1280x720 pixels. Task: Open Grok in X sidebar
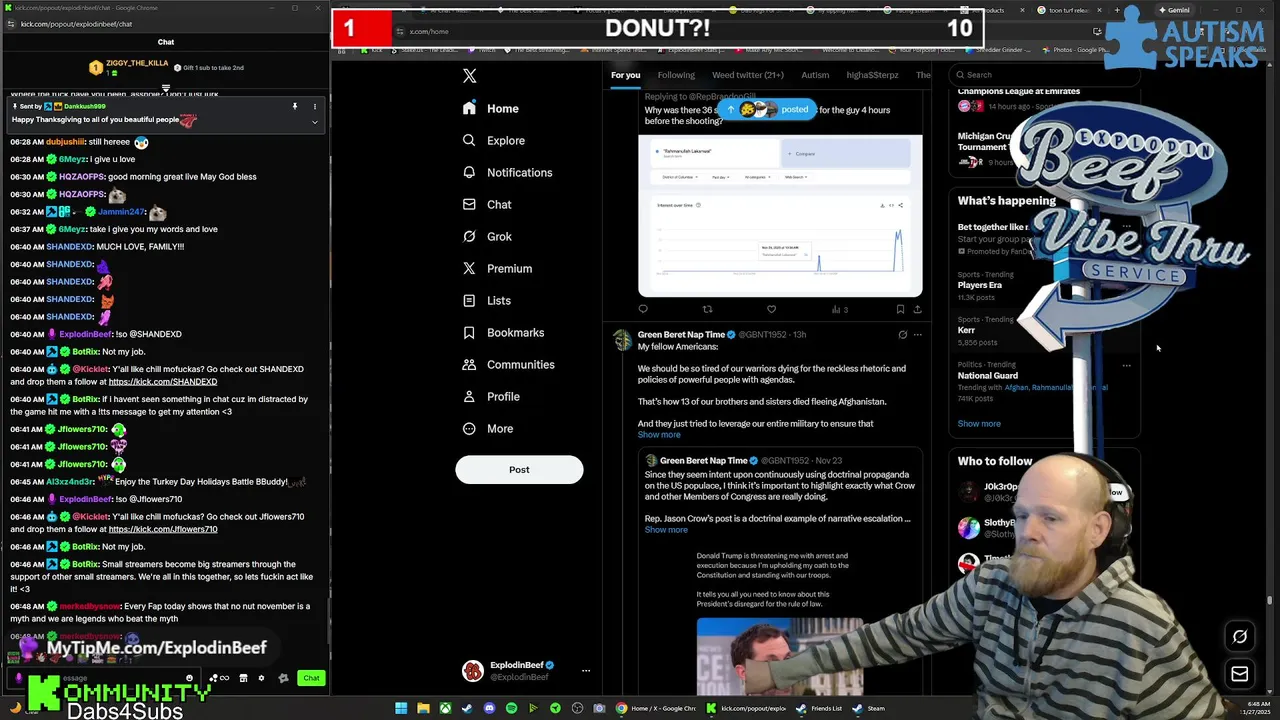point(487,236)
